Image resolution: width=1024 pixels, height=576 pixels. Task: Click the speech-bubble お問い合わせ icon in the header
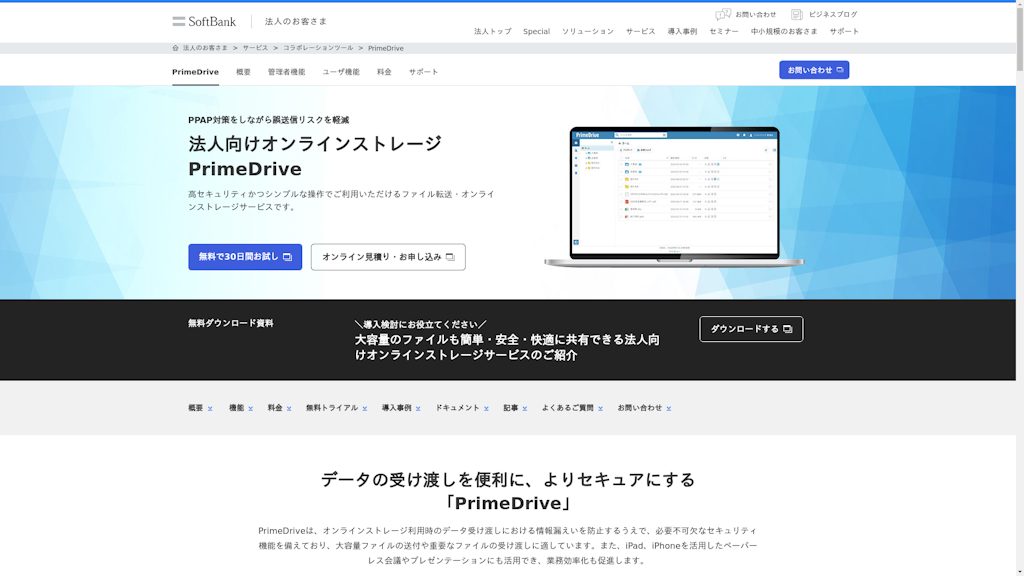[722, 14]
